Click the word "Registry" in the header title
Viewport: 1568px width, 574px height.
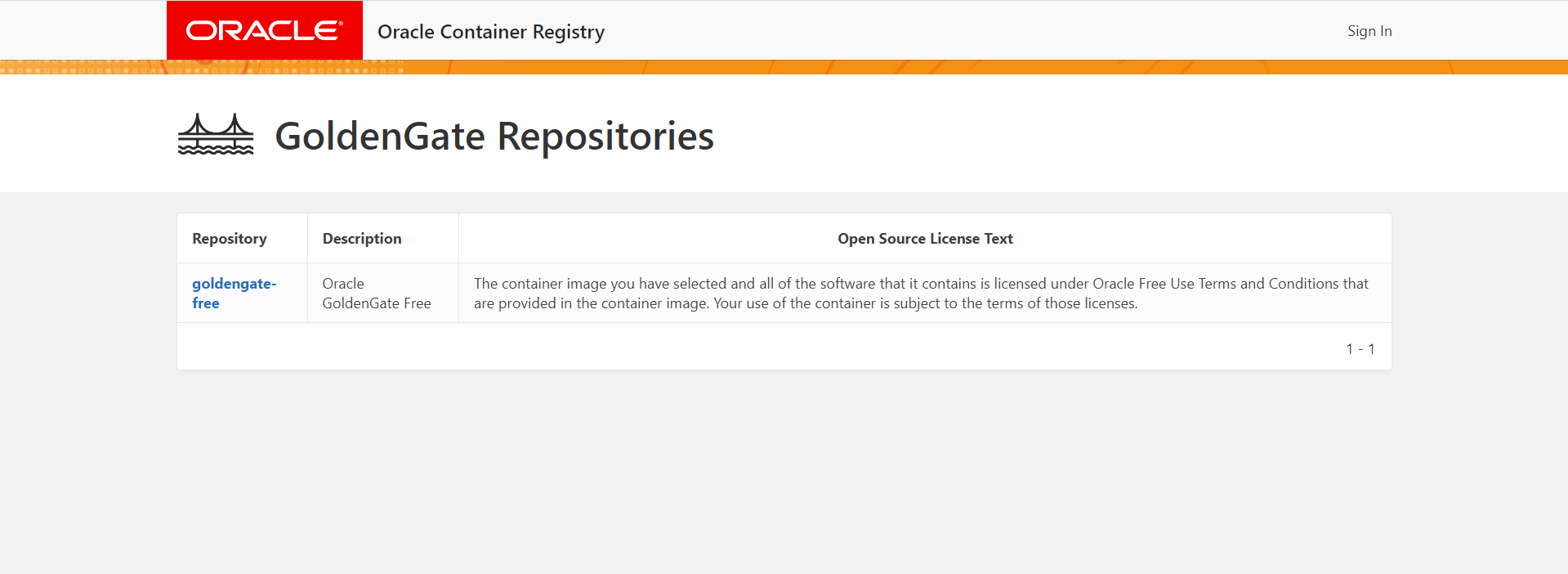[569, 32]
